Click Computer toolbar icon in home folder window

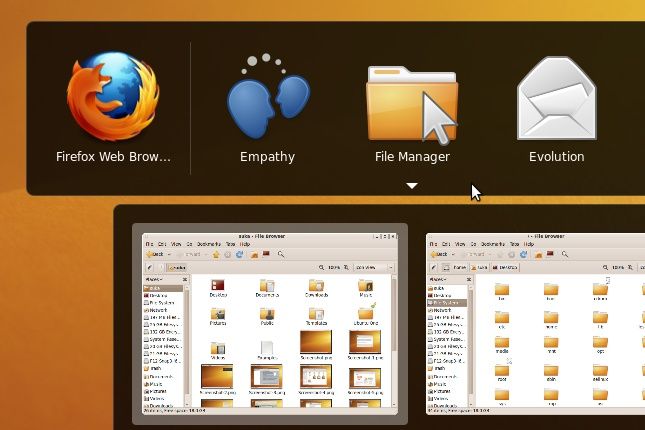[266, 254]
